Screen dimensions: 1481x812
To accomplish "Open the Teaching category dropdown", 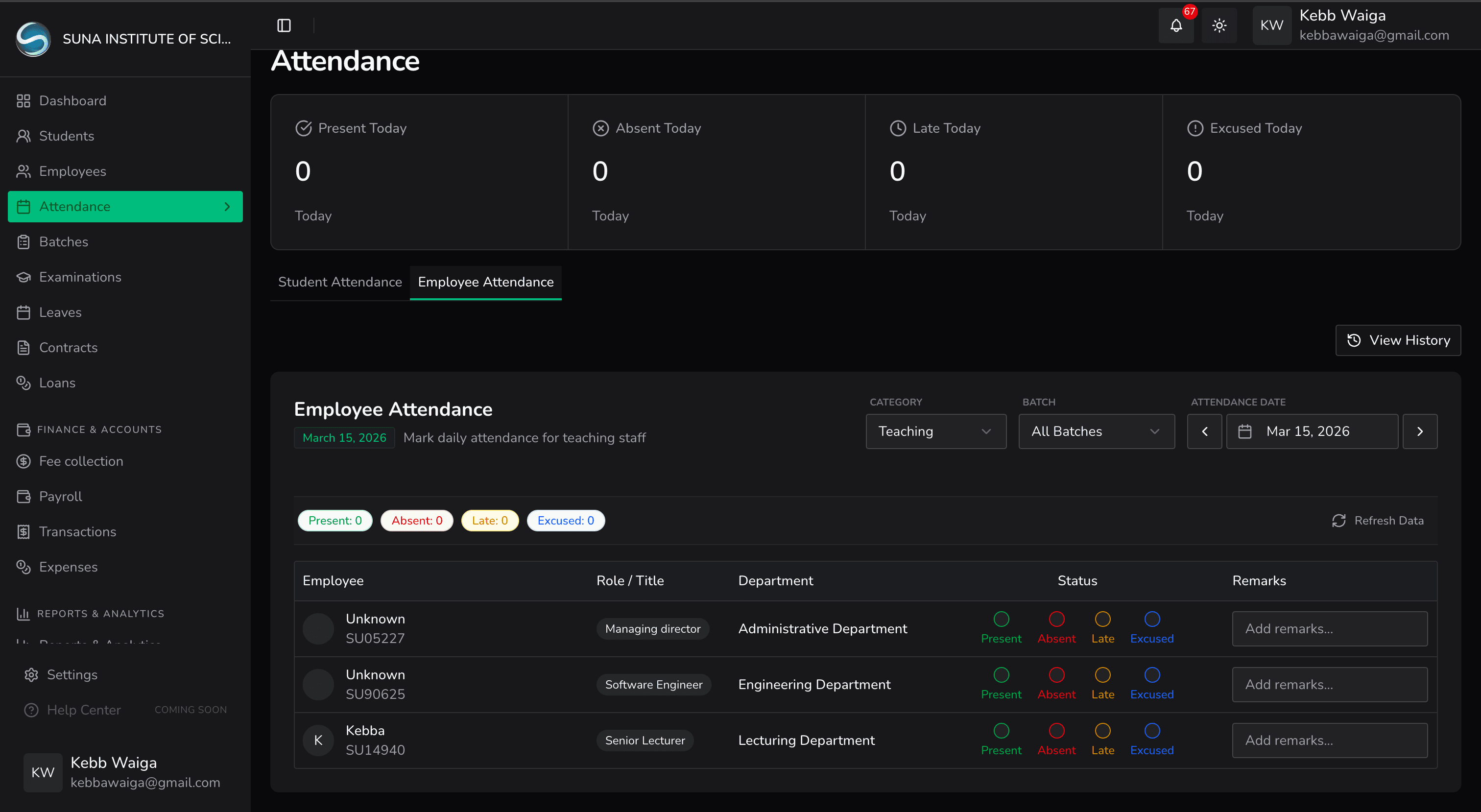I will pos(935,431).
